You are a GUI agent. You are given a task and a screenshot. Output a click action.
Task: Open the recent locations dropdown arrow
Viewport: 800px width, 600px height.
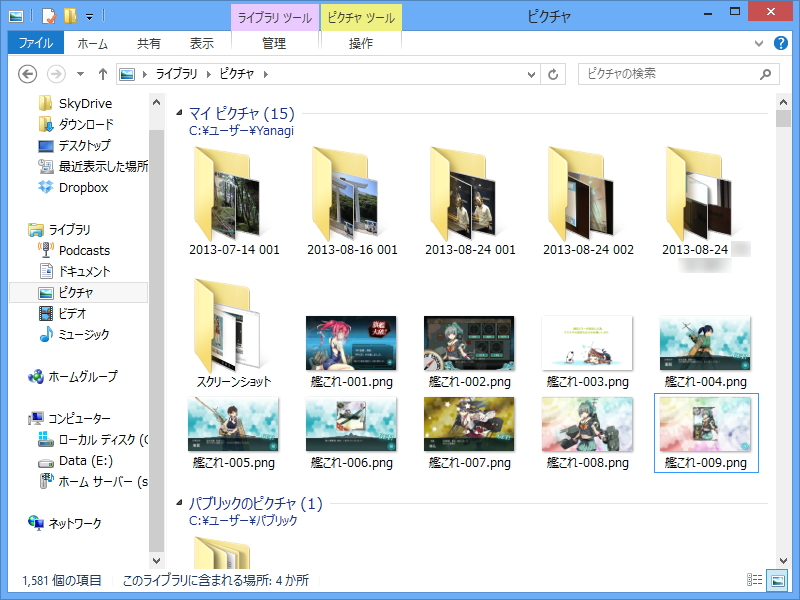[x=80, y=74]
